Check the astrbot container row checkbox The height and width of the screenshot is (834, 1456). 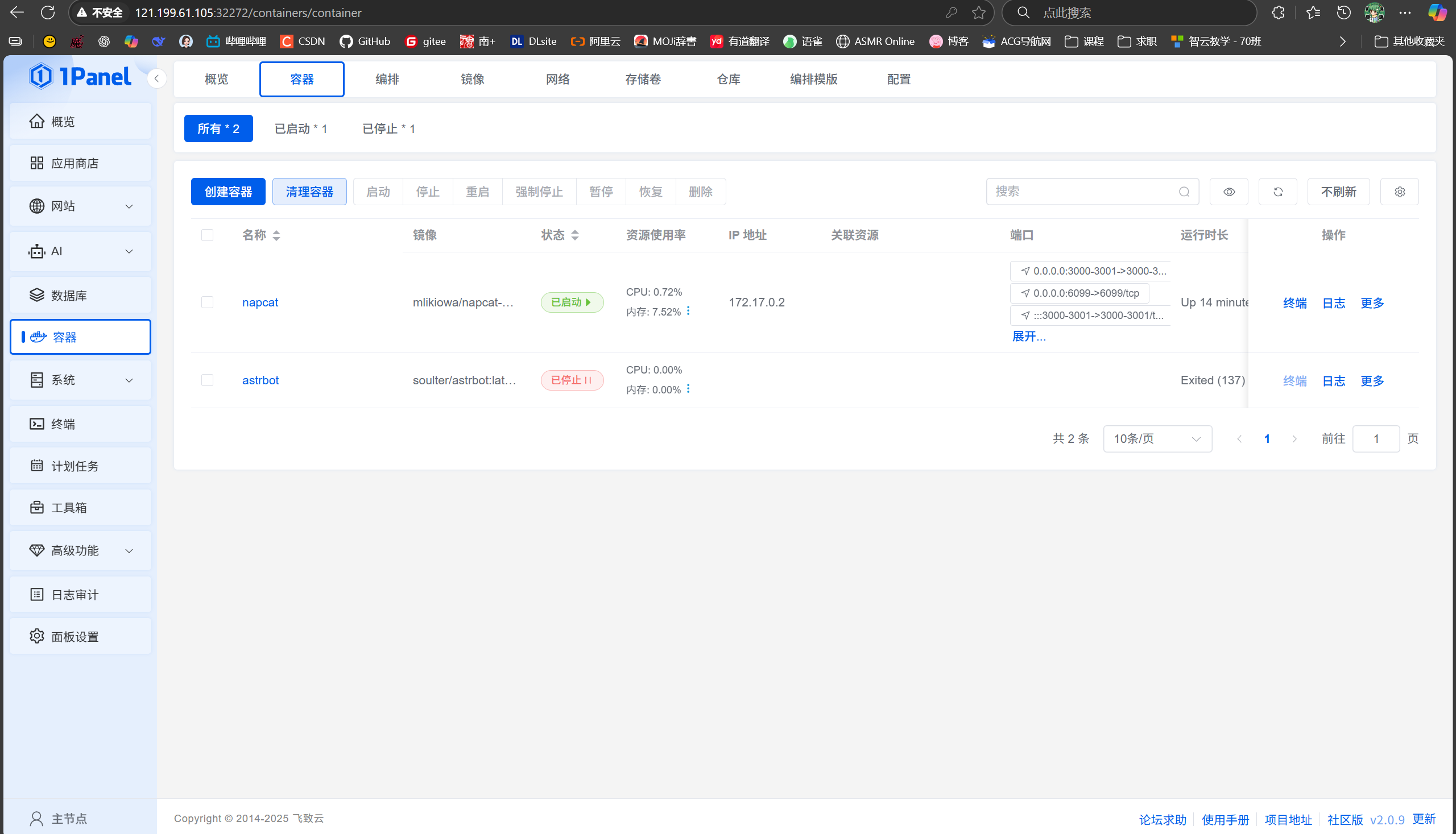pyautogui.click(x=207, y=380)
